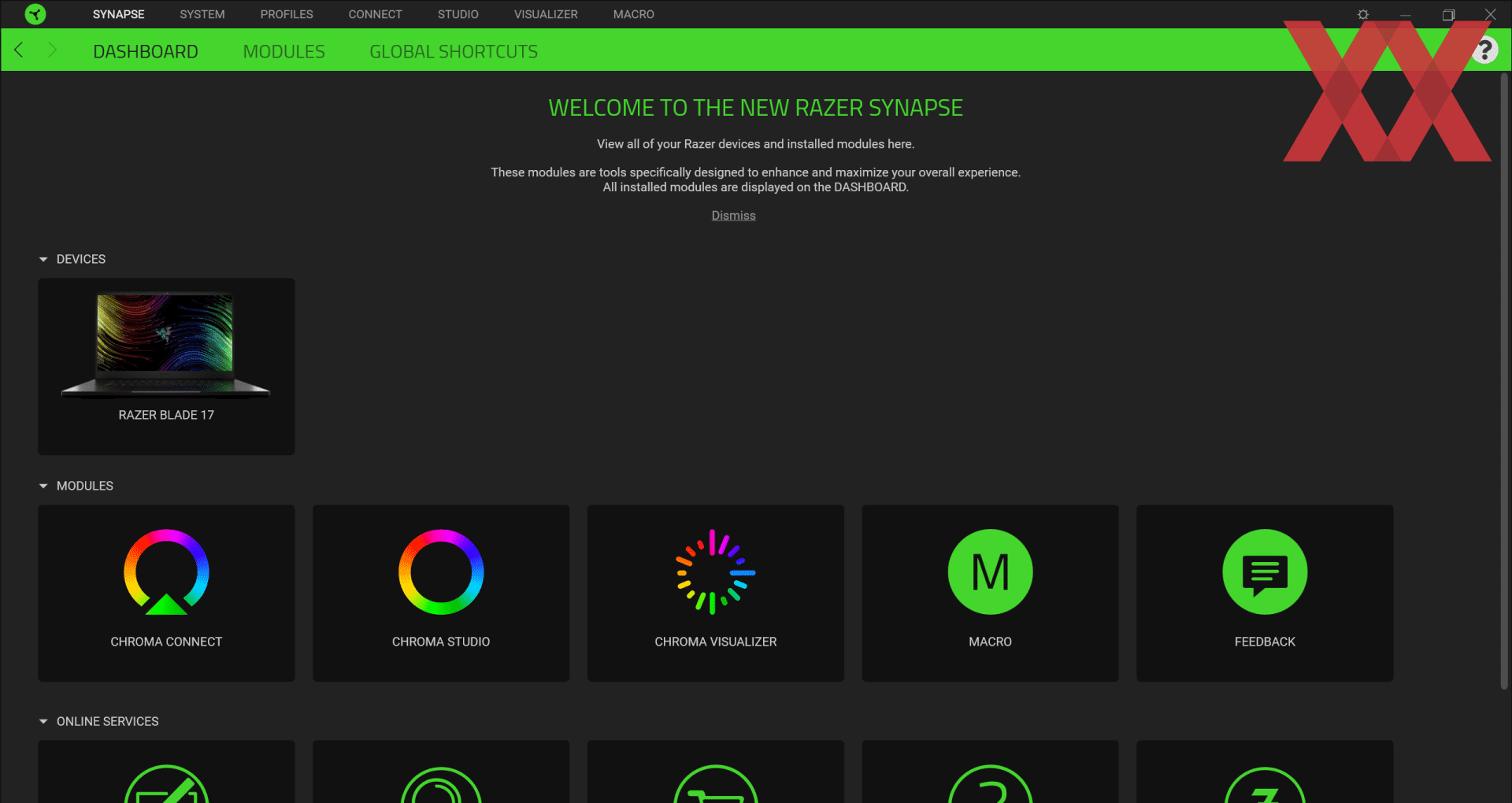1512x803 pixels.
Task: Select the Razer Blade 17 device
Action: click(x=166, y=366)
